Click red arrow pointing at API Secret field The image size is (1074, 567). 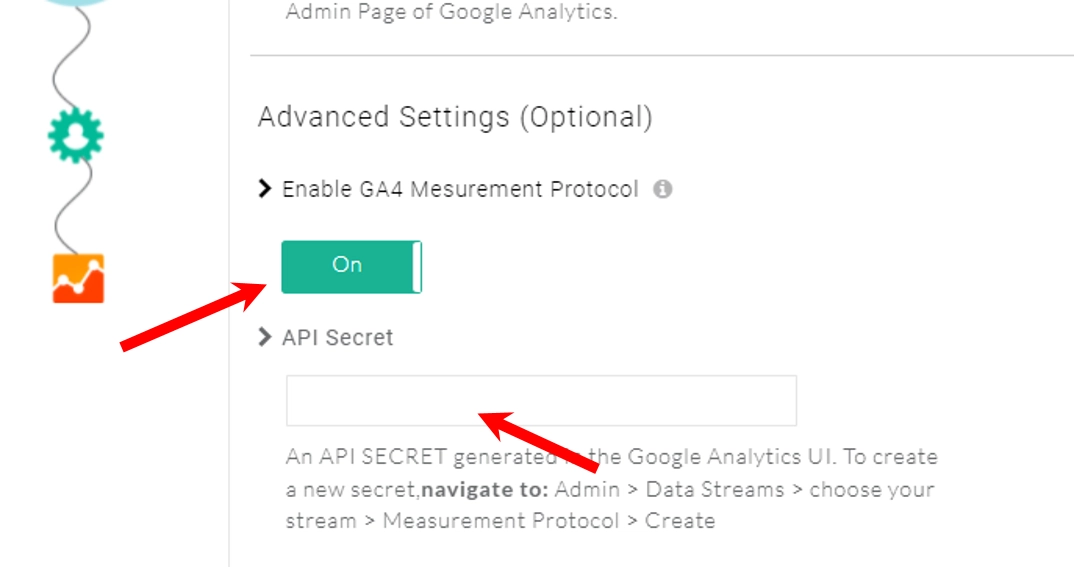(540, 440)
